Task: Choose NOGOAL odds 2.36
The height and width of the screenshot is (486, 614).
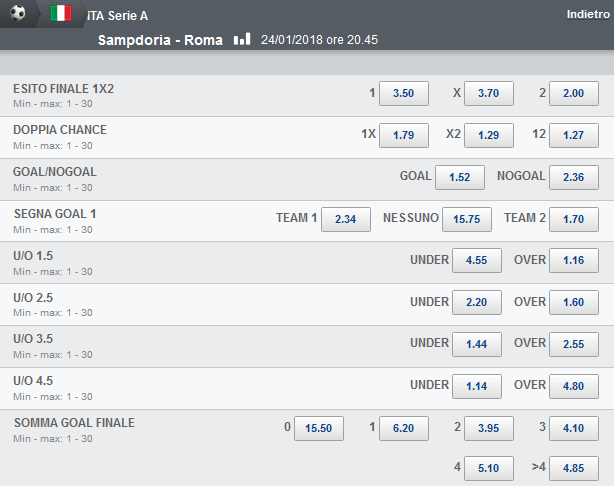Action: tap(574, 177)
